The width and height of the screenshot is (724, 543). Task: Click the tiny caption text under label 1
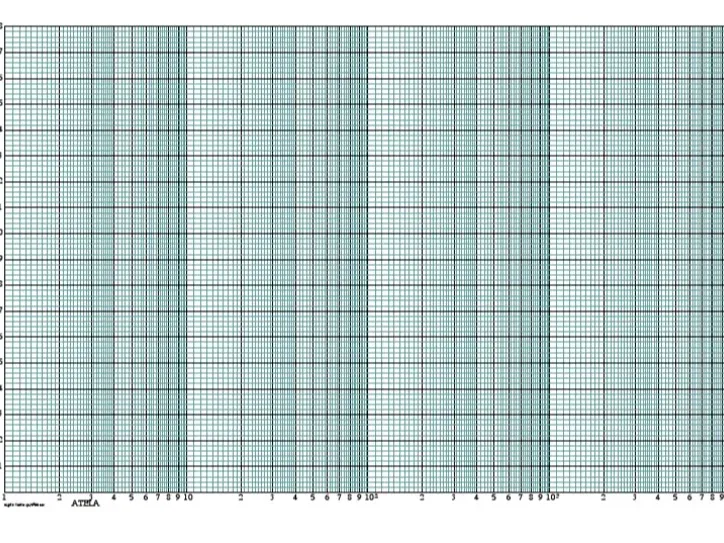pos(24,505)
